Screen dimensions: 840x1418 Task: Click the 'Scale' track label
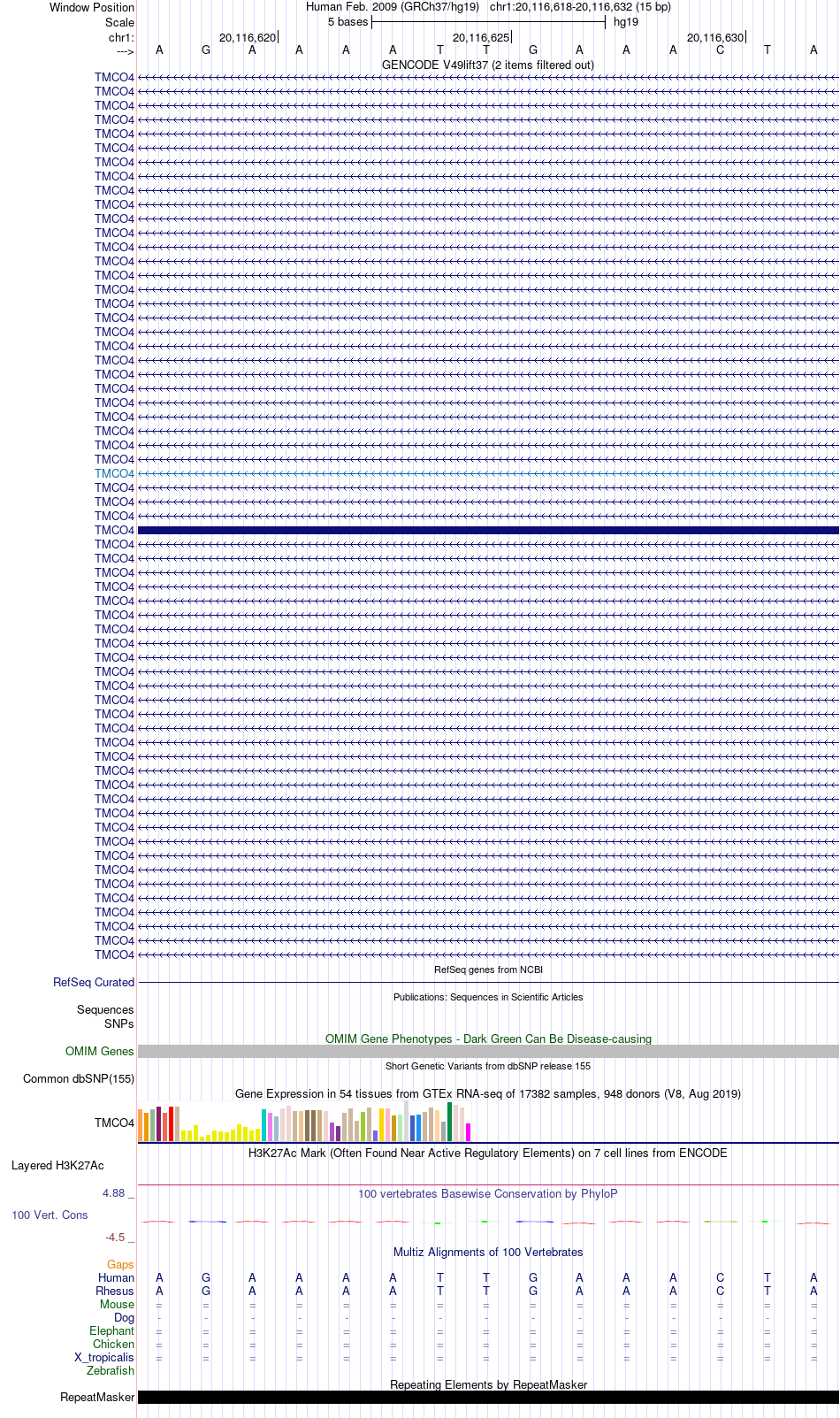[x=120, y=22]
